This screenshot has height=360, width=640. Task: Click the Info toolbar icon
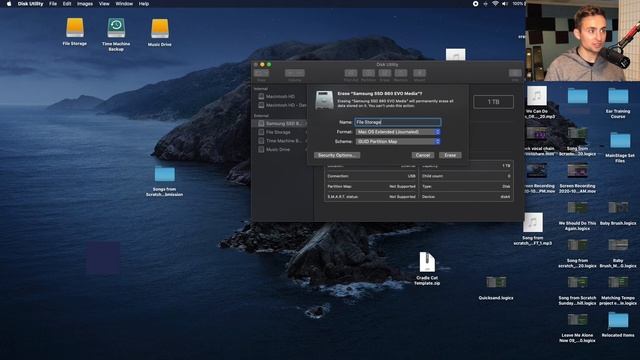(x=515, y=73)
